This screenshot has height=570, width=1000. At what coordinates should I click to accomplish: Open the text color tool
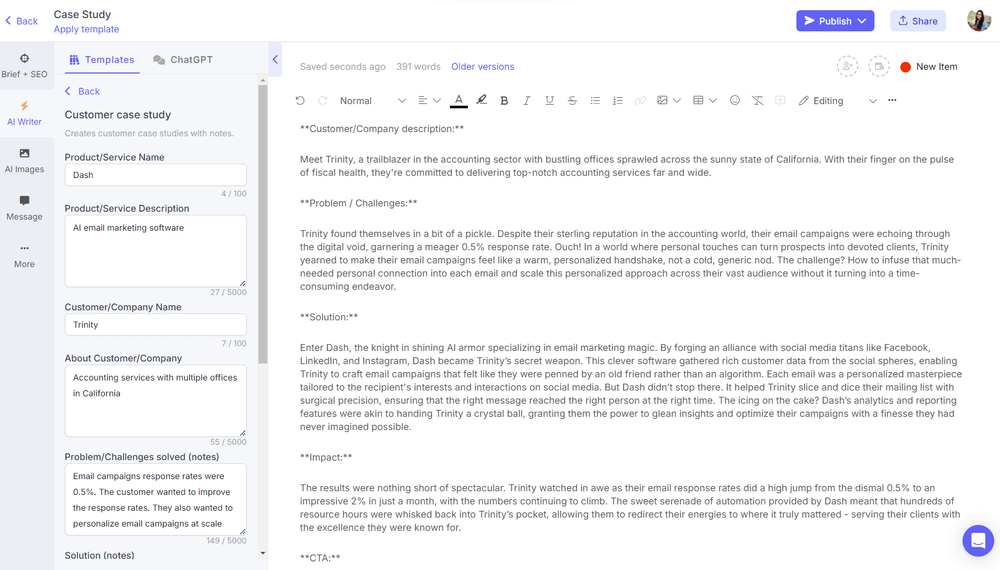coord(459,101)
